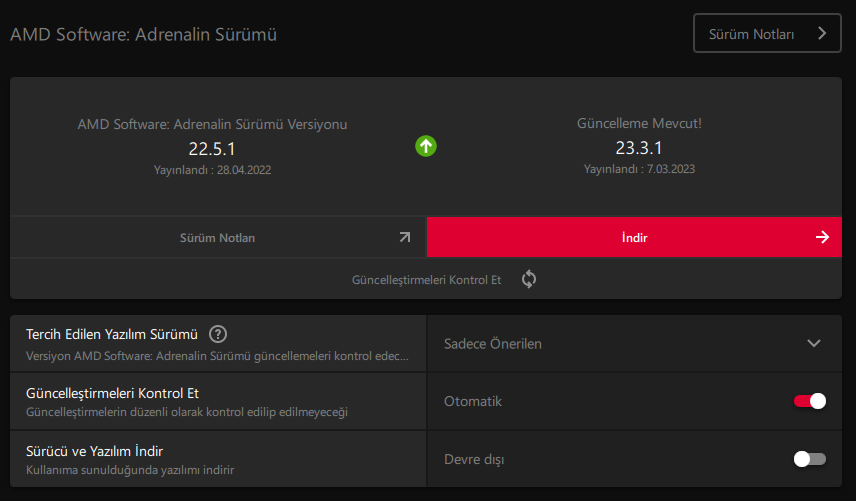856x501 pixels.
Task: Click the refresh icon beside Güncelleştirmeleri Kontrol Et
Action: (x=529, y=279)
